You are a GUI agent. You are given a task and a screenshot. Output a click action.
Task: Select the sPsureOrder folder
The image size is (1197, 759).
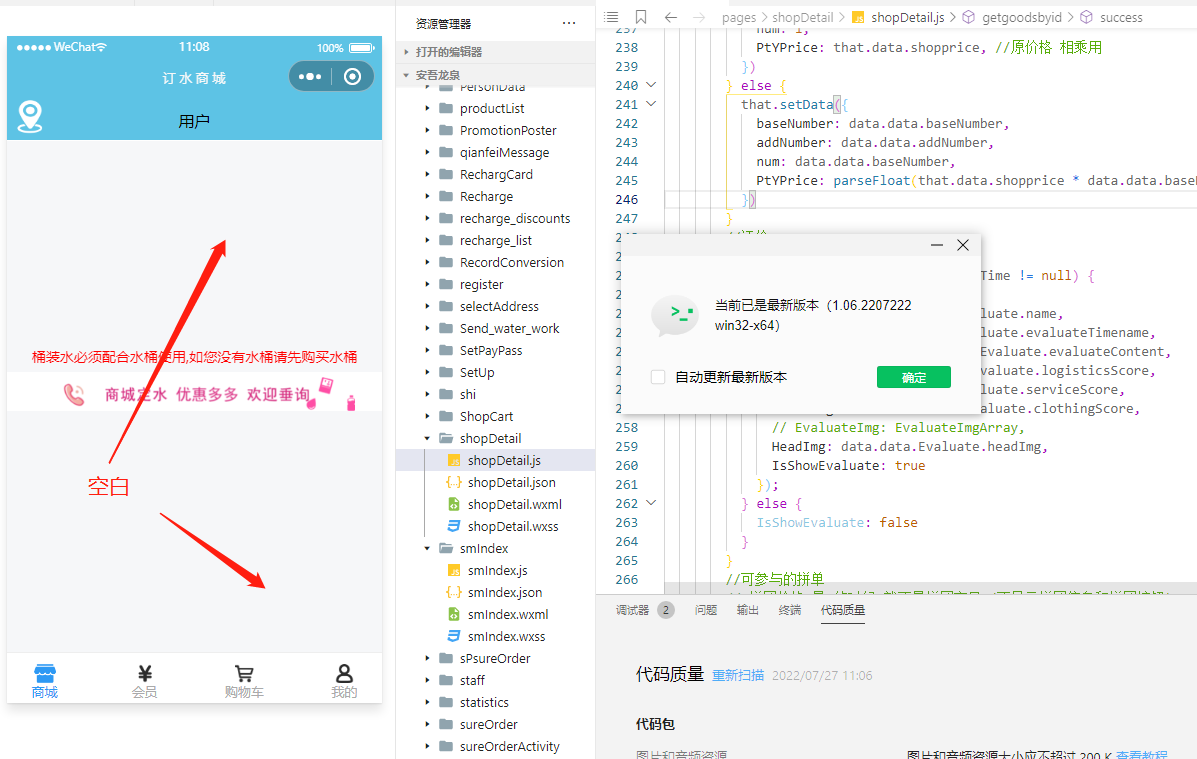pyautogui.click(x=495, y=658)
